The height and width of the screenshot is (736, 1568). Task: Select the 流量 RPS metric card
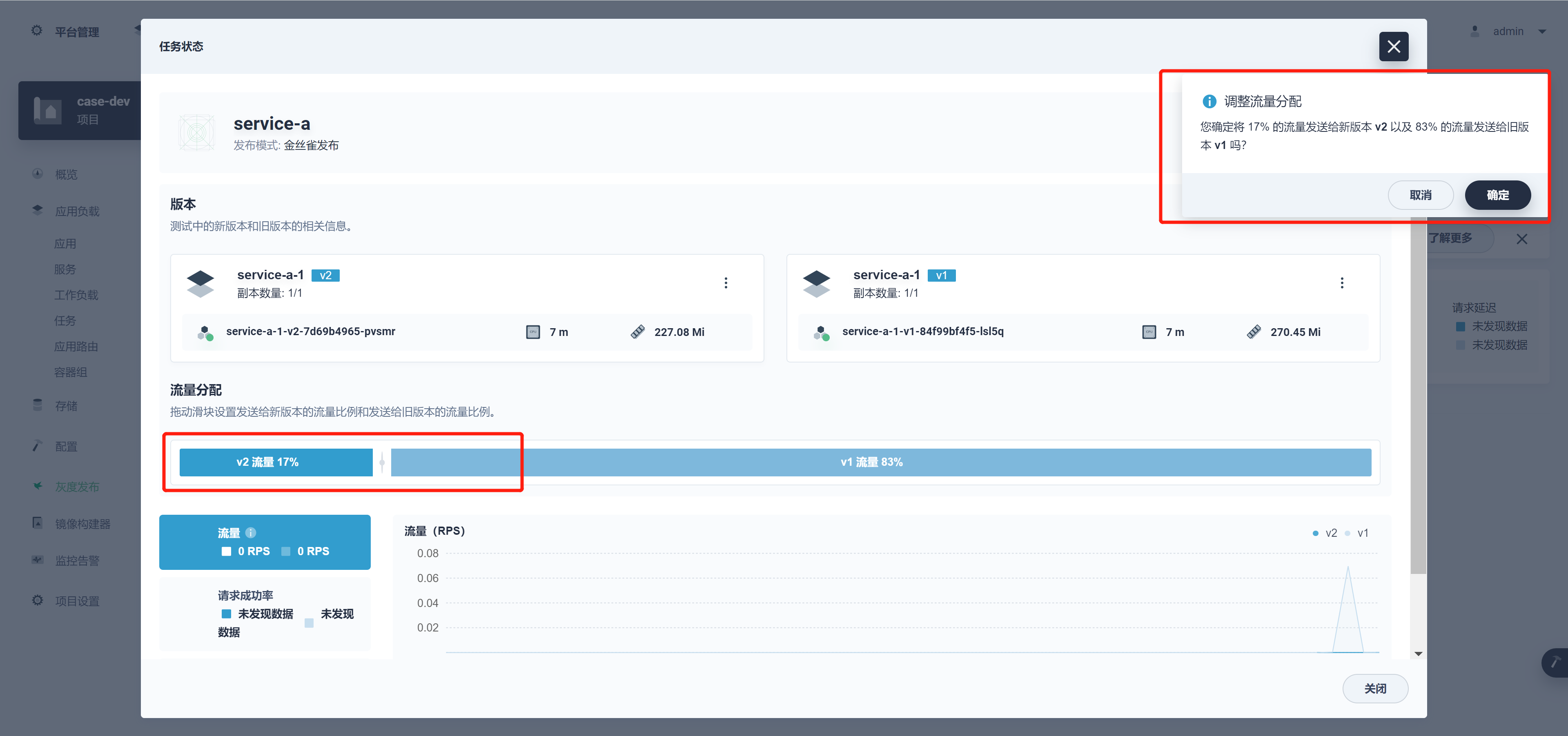(265, 542)
